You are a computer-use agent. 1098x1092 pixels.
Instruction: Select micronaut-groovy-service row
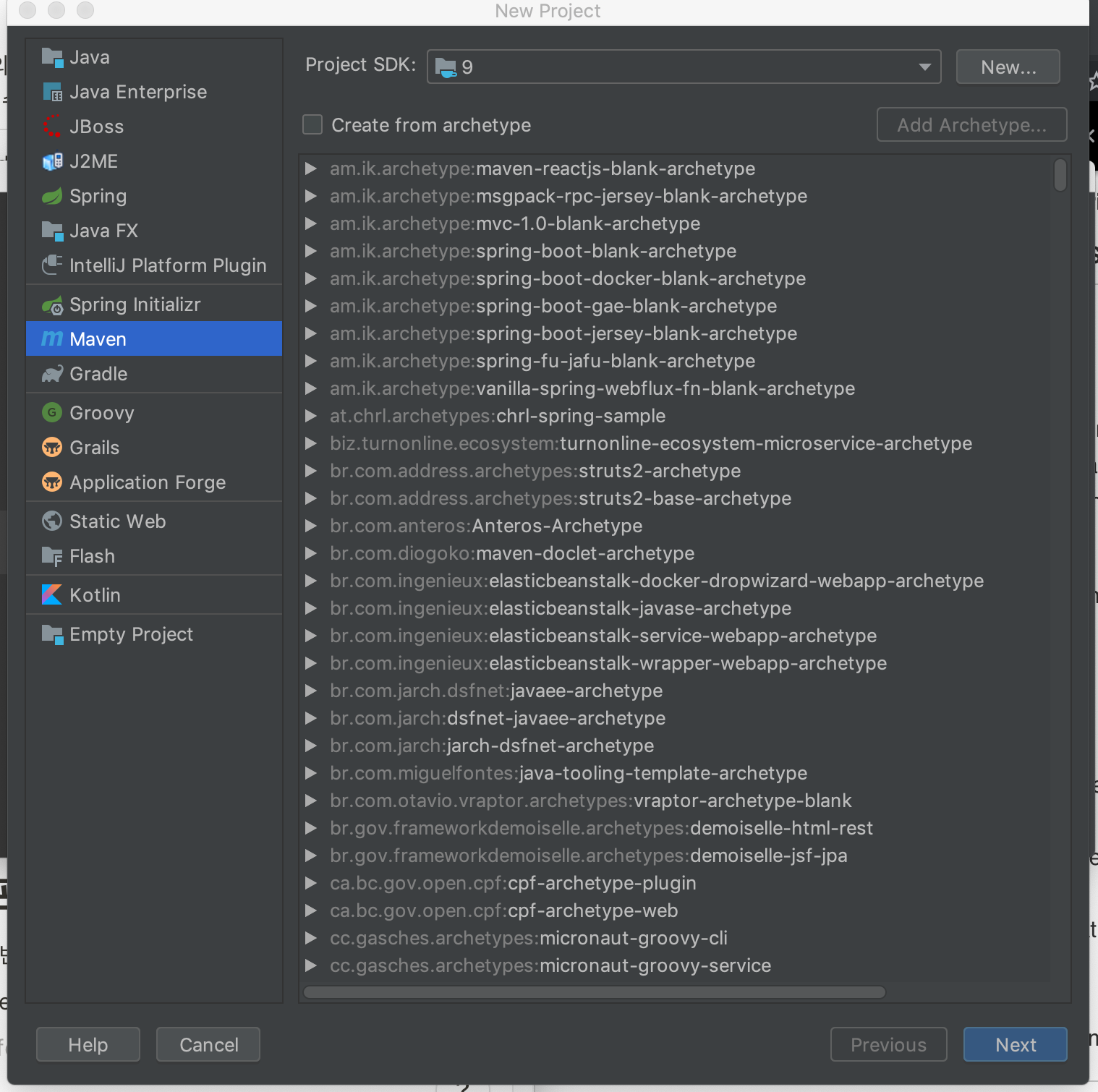[676, 965]
